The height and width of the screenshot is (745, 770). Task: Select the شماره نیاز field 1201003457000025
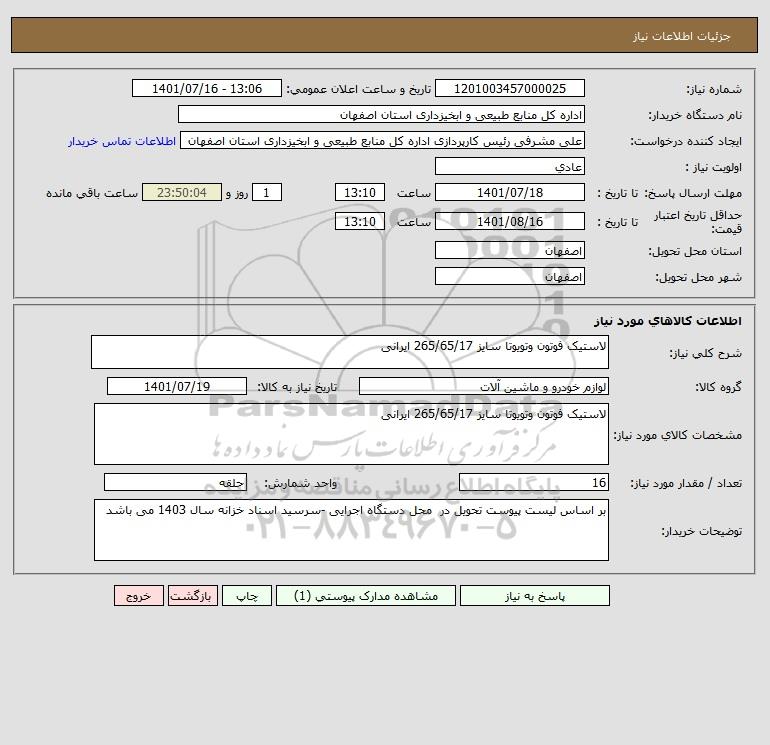click(510, 88)
